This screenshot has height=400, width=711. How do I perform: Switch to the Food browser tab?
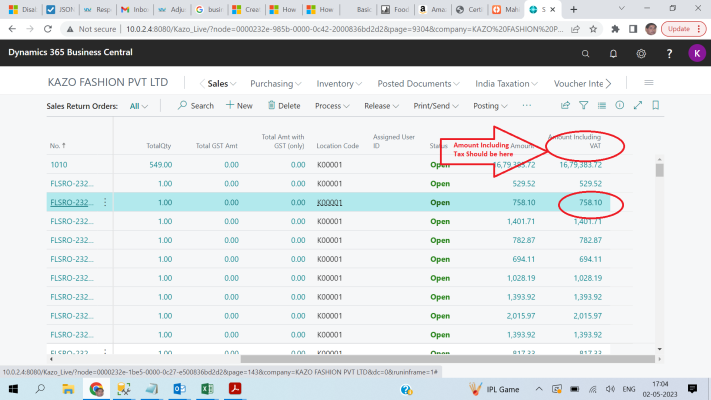pyautogui.click(x=395, y=10)
